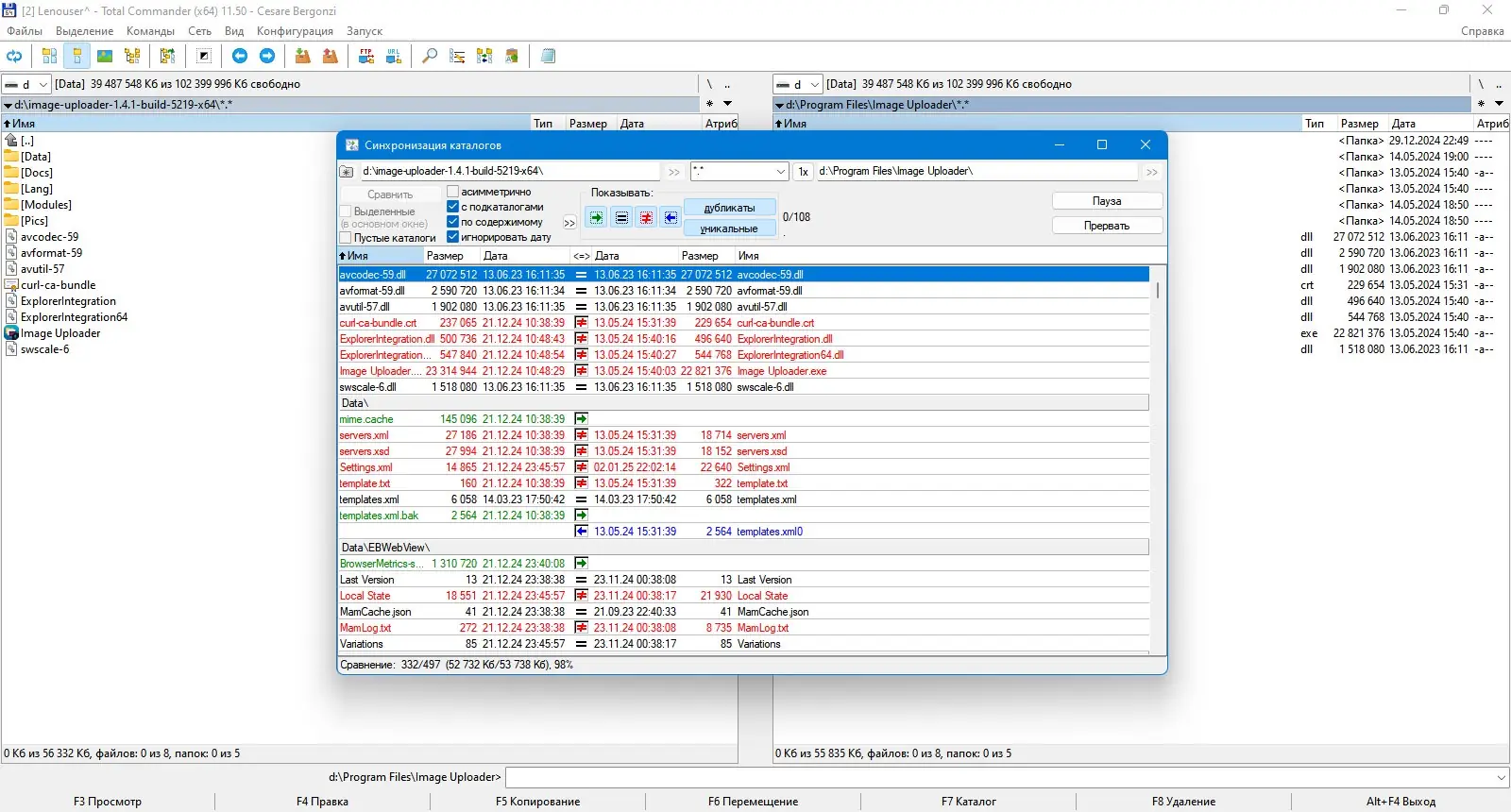
Task: Open the Справка menu
Action: tap(1482, 31)
